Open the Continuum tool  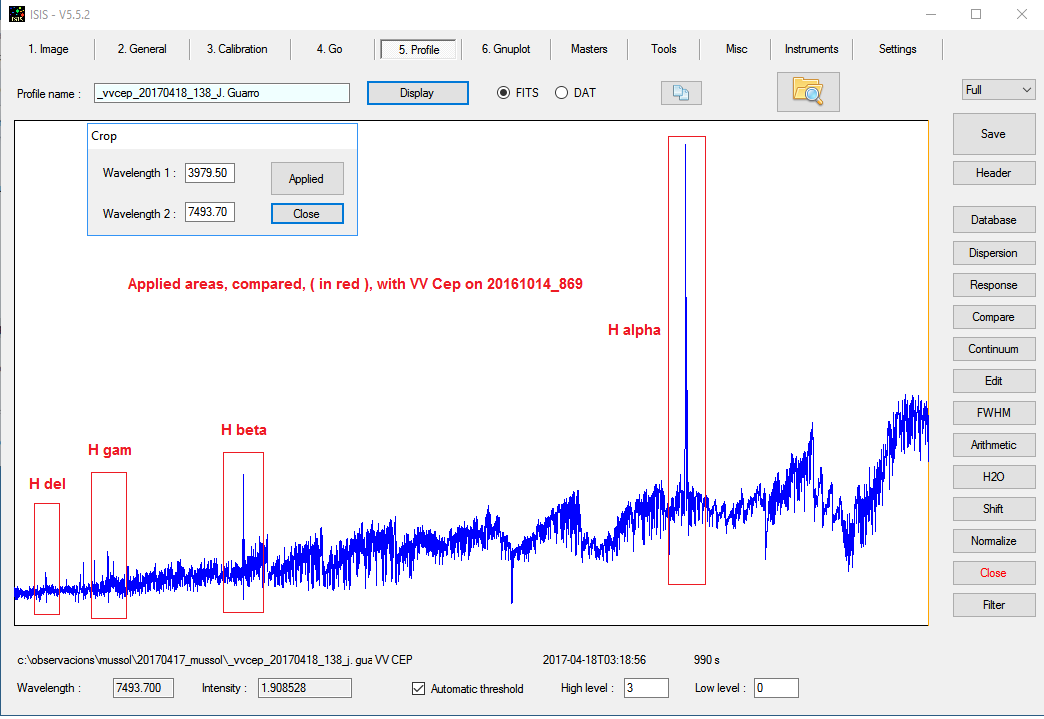pos(993,349)
